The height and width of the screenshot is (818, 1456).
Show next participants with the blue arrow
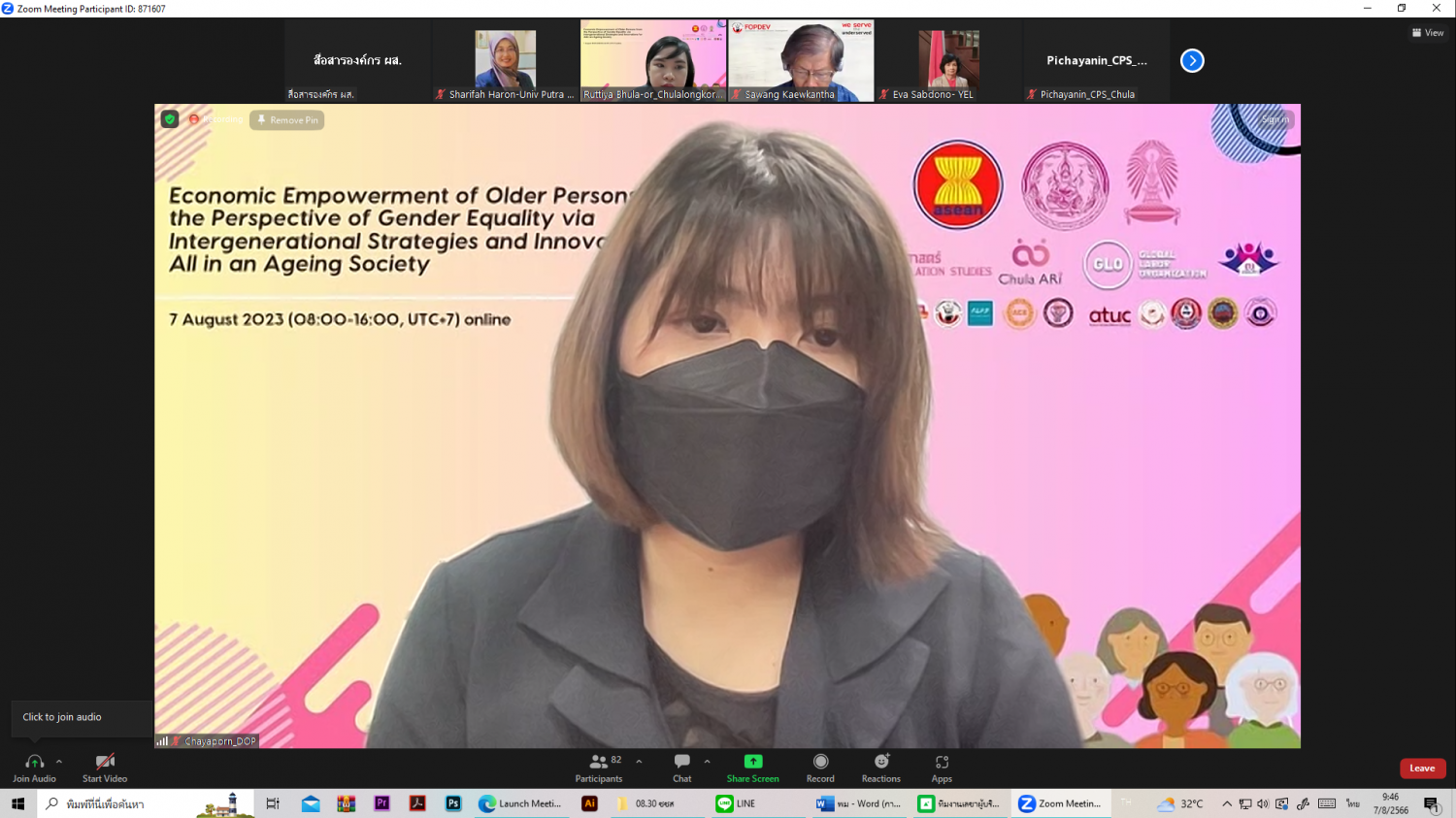click(x=1192, y=61)
